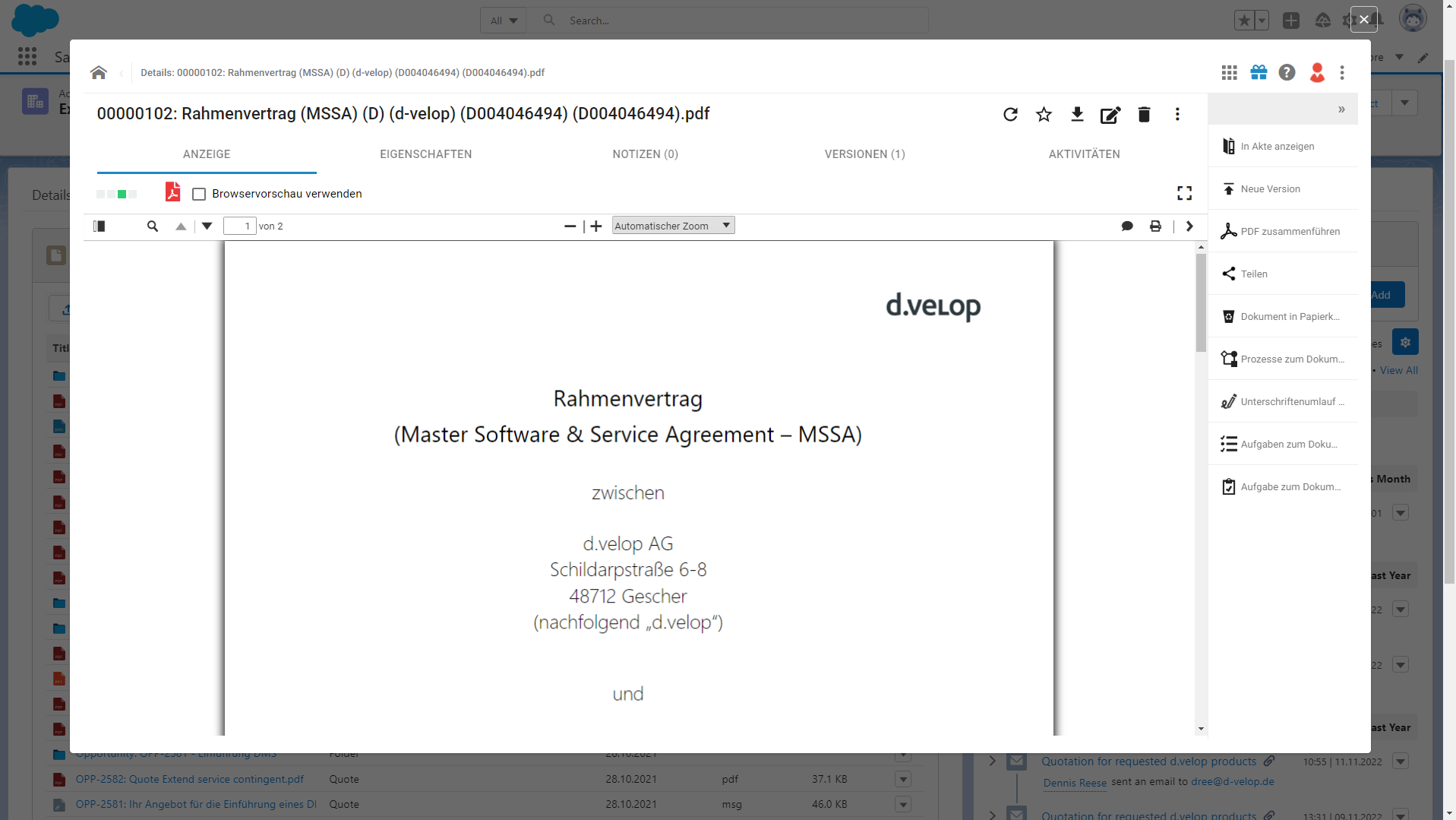
Task: Mark the document as favorite with the star
Action: click(x=1044, y=114)
